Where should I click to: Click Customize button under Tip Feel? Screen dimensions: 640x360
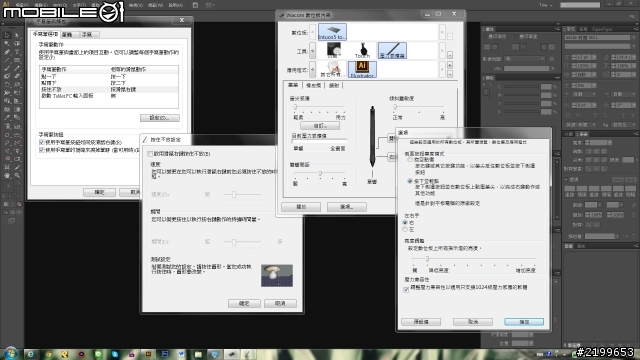click(320, 126)
